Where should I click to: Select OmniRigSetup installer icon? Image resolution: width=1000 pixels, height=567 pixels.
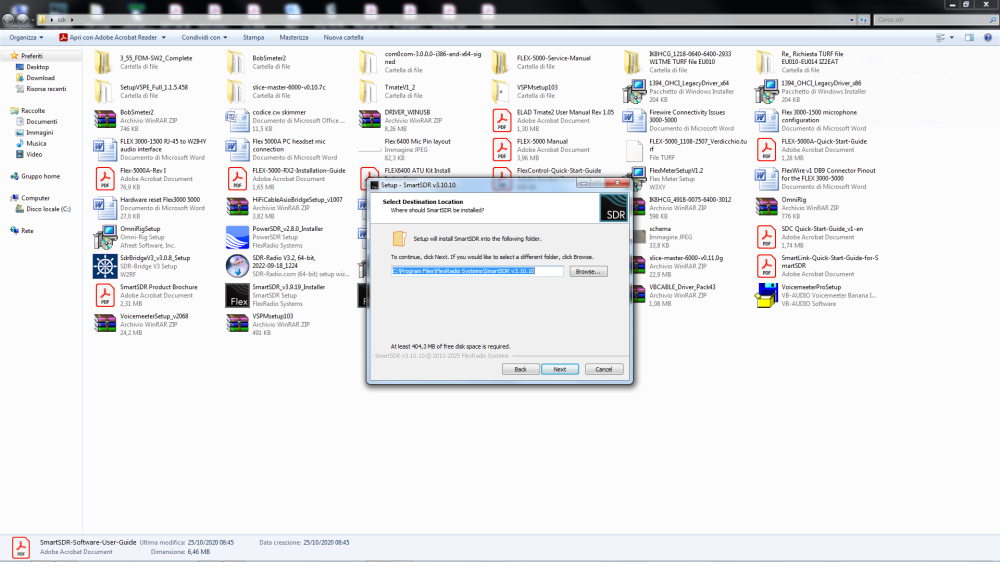tap(105, 237)
